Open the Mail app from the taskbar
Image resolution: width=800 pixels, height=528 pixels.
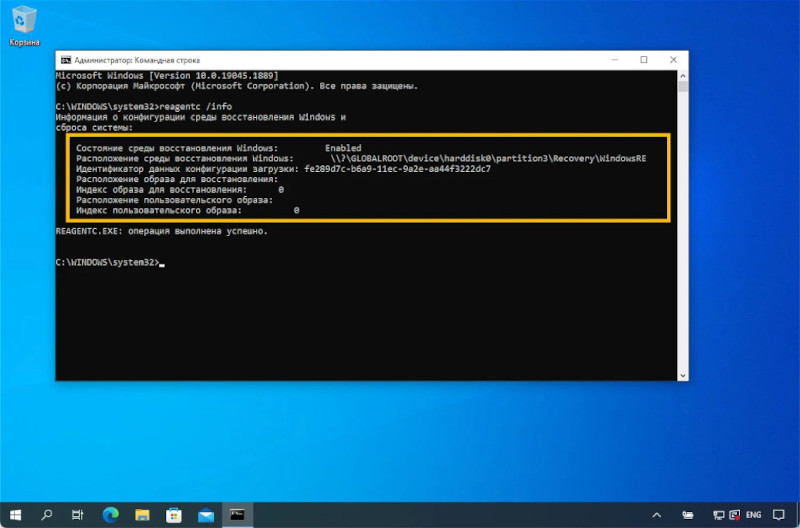tap(206, 514)
